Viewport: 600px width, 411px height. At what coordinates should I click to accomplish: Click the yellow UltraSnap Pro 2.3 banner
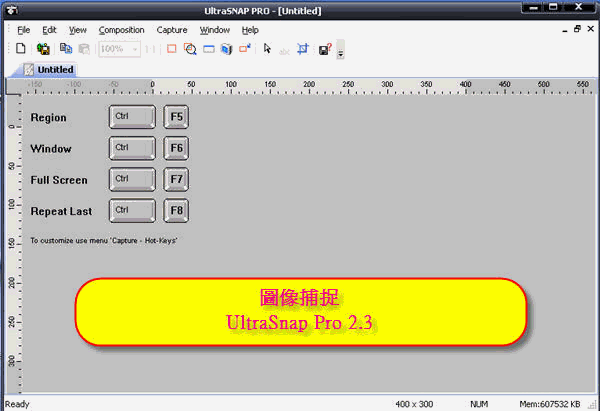(x=301, y=313)
